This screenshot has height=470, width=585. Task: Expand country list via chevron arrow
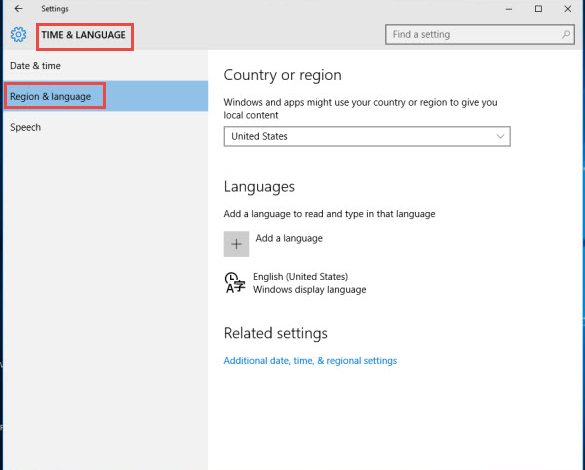500,137
